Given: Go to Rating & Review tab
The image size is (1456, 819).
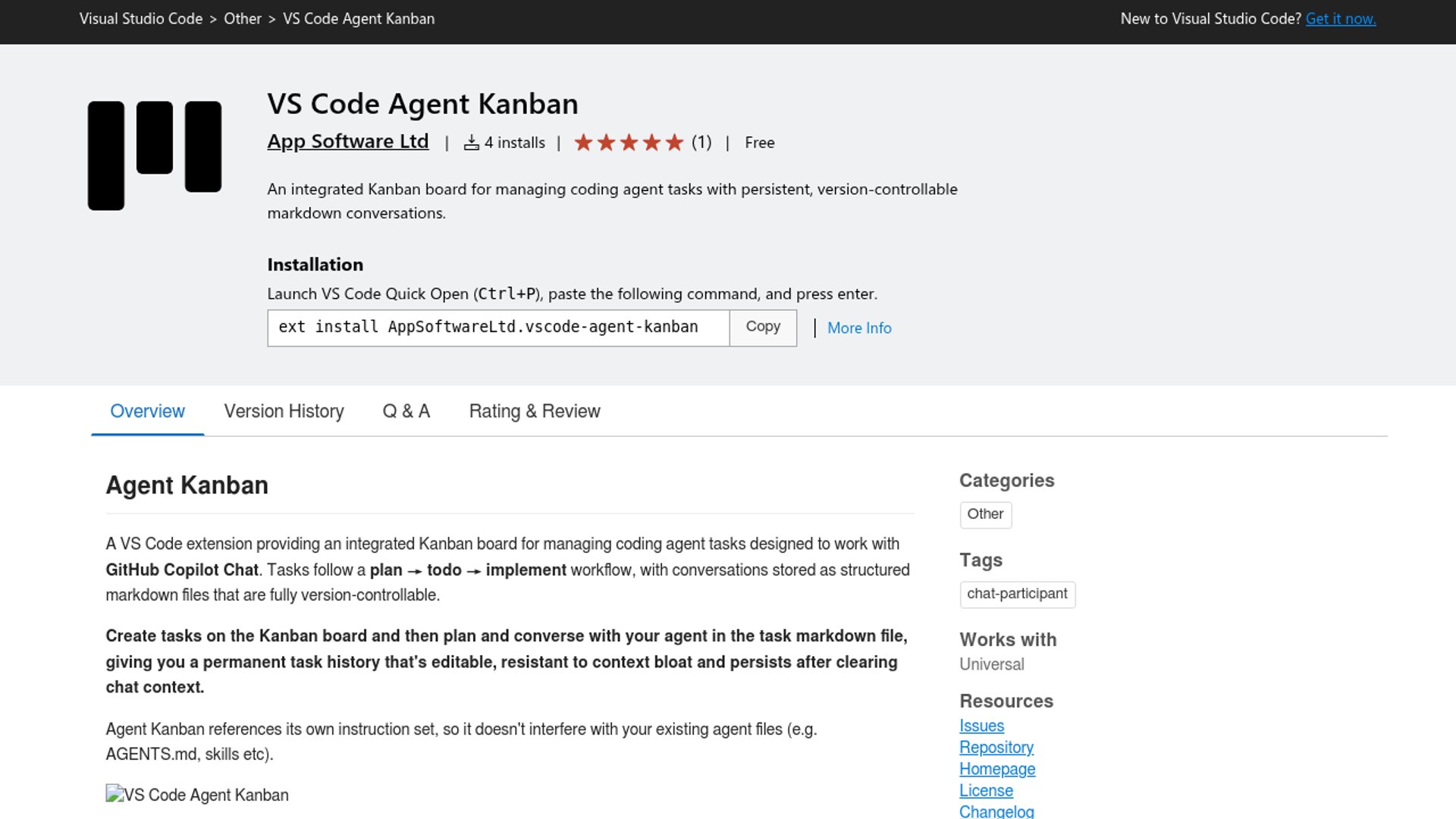Looking at the screenshot, I should (x=534, y=411).
